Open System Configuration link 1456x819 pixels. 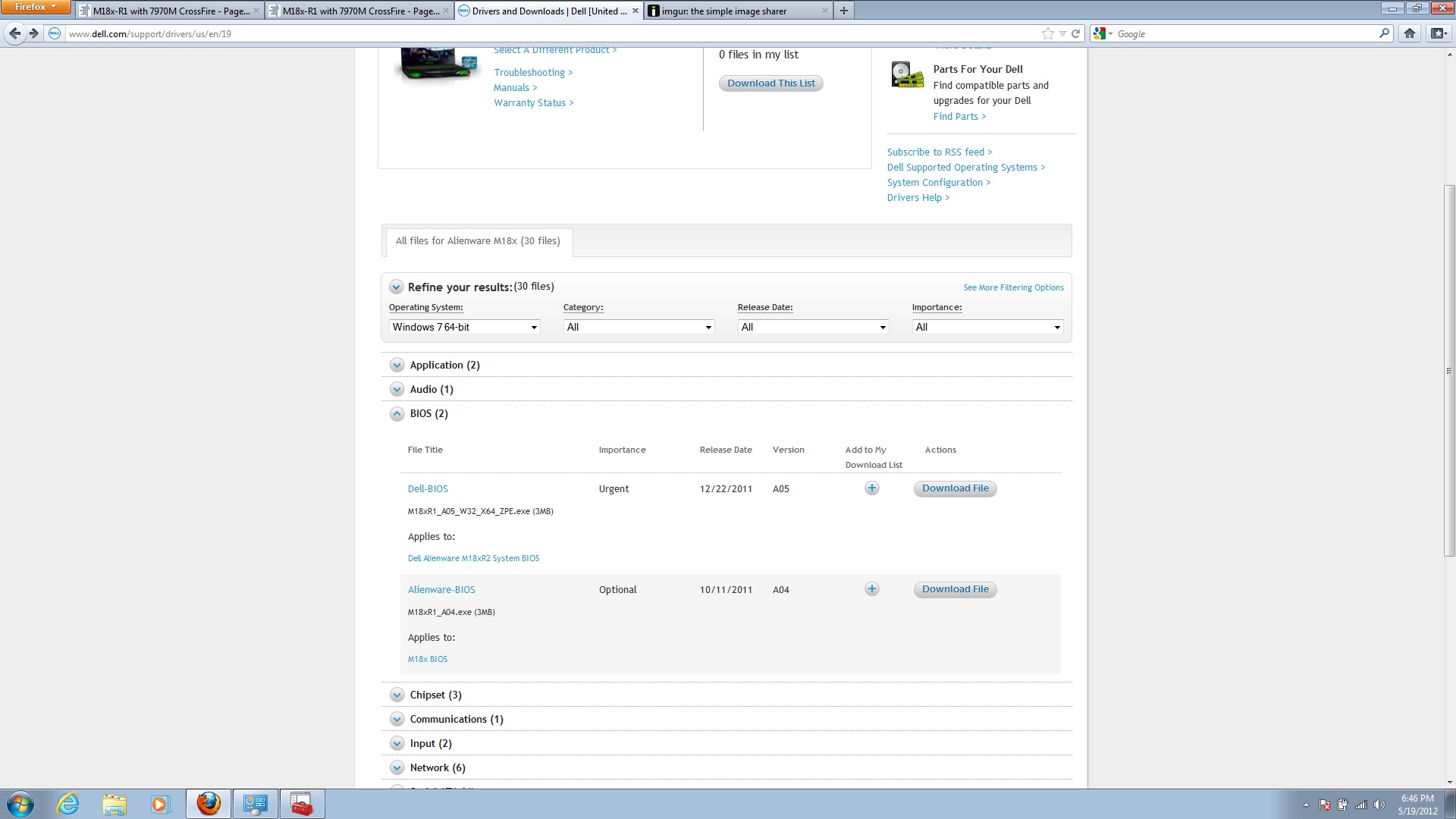coord(939,183)
